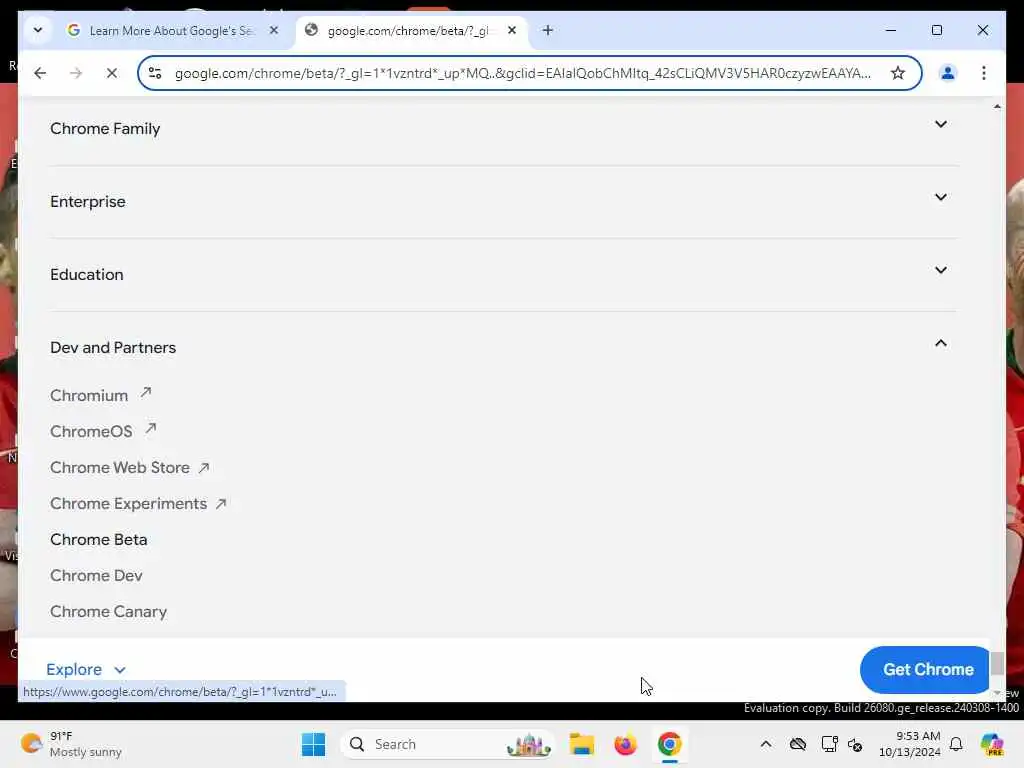Open a new tab
Screen dimensions: 1024x768
[547, 30]
